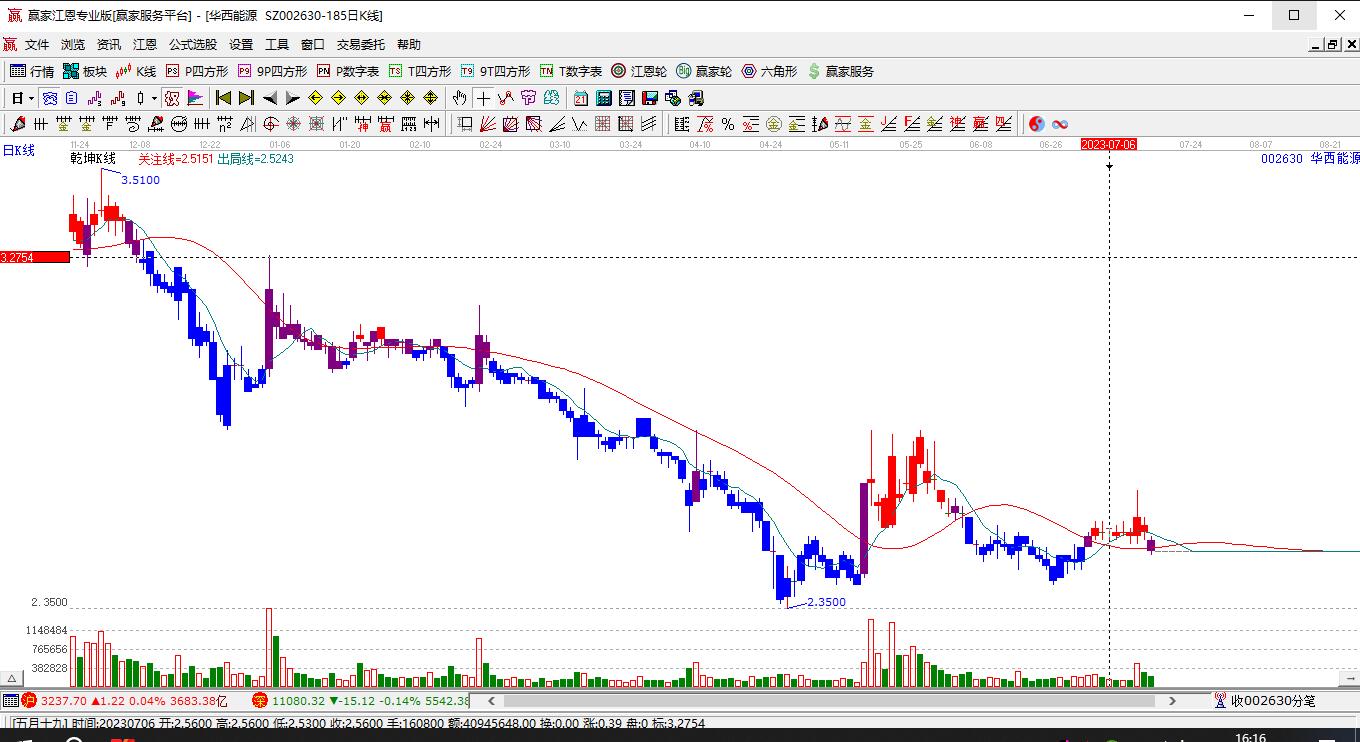This screenshot has width=1360, height=742.
Task: Open the 9P四方形 tool
Action: pos(272,71)
